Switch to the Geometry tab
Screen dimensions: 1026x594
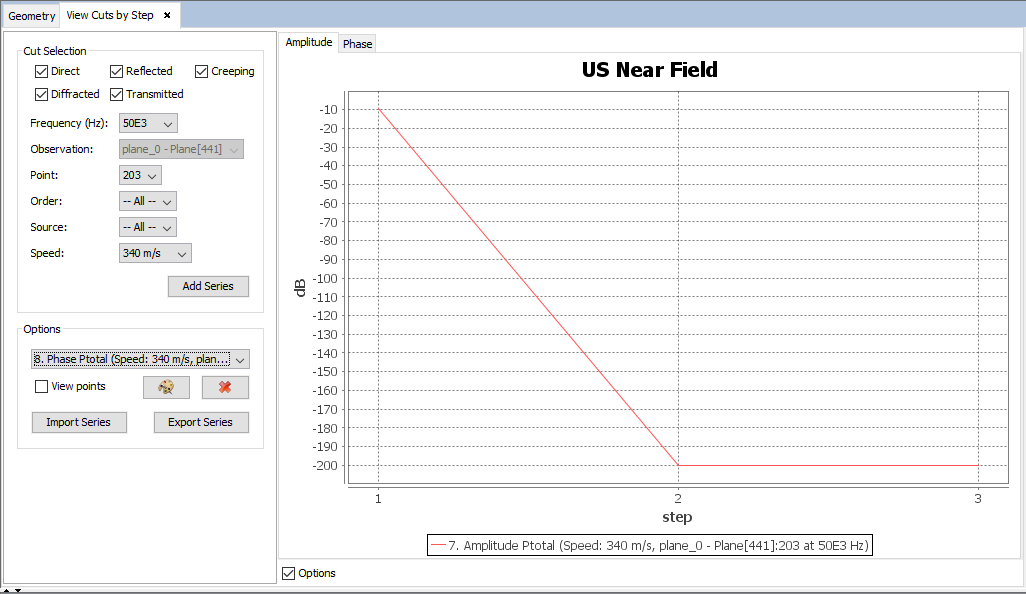point(32,16)
